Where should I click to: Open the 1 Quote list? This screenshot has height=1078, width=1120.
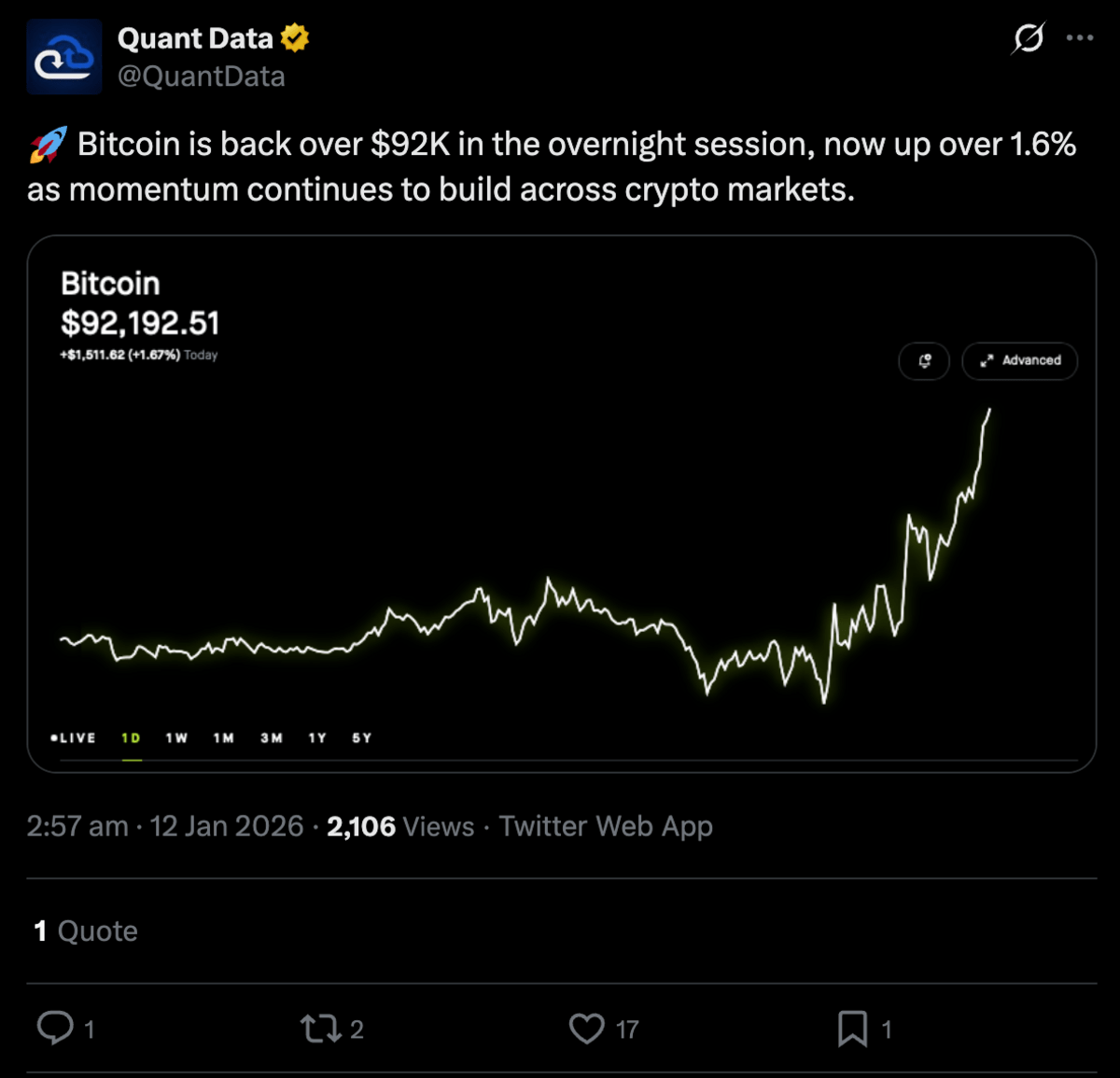[85, 930]
